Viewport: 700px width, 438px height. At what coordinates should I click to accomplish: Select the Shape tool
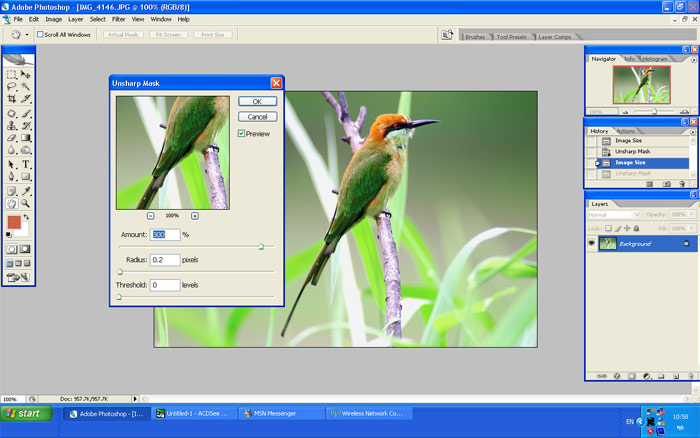point(25,177)
